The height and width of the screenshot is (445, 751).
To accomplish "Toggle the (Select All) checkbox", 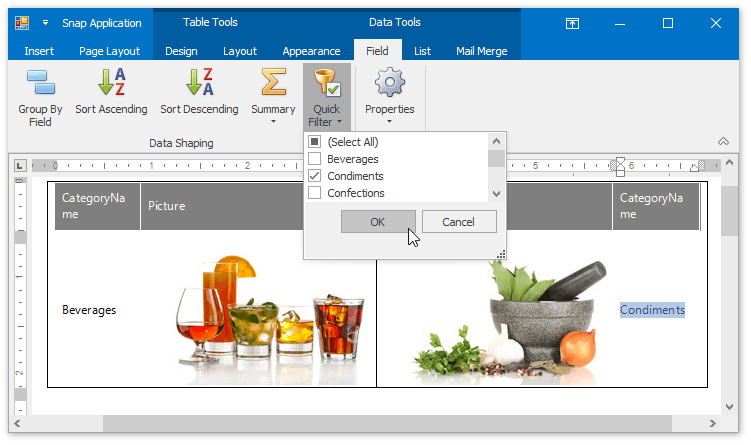I will click(x=315, y=142).
